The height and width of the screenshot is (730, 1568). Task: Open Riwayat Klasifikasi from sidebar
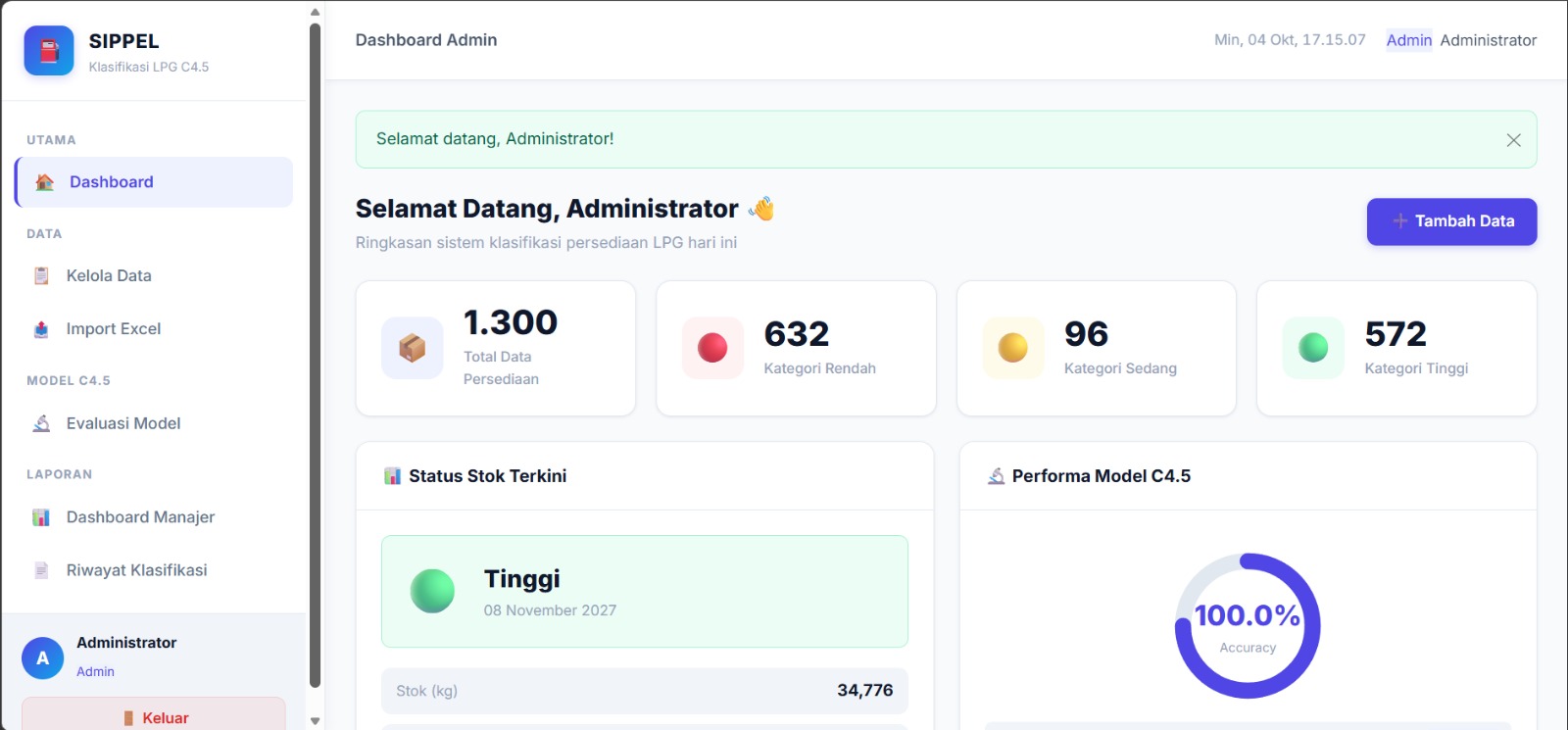(x=154, y=570)
